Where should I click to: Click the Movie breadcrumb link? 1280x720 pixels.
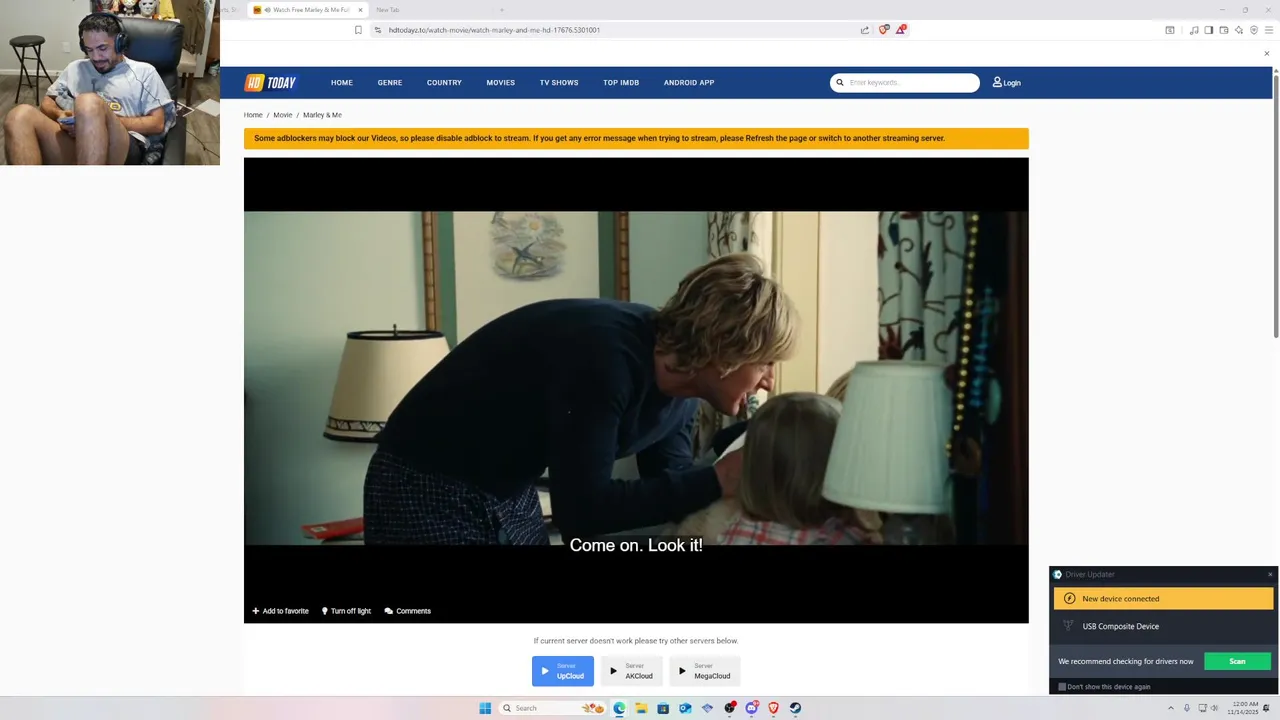283,115
